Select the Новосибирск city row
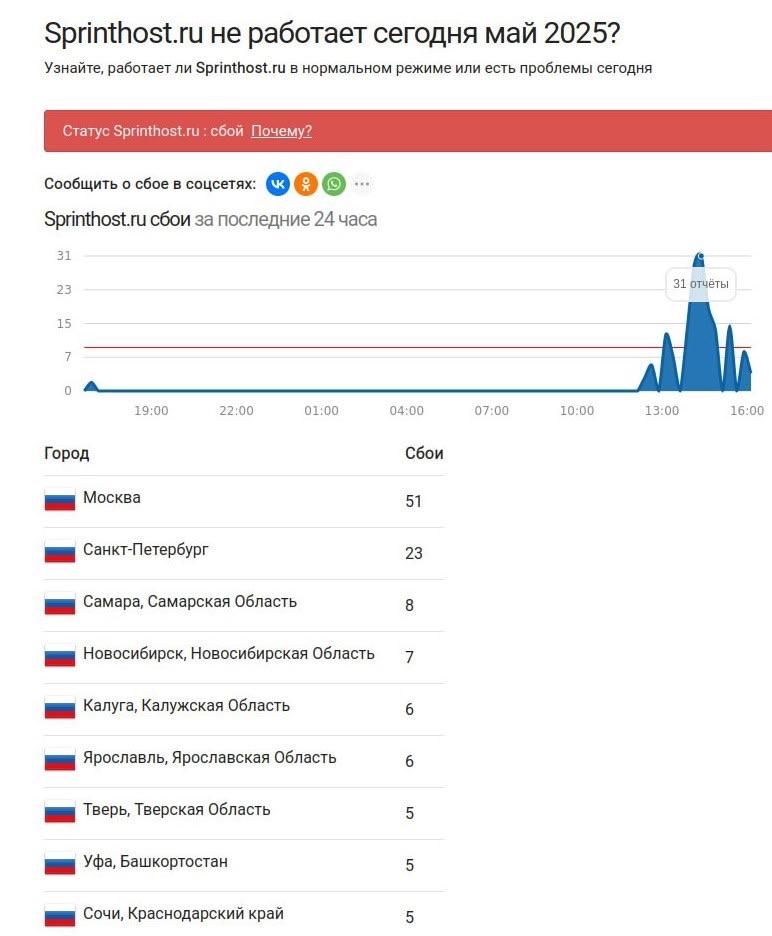772x936 pixels. [x=244, y=657]
